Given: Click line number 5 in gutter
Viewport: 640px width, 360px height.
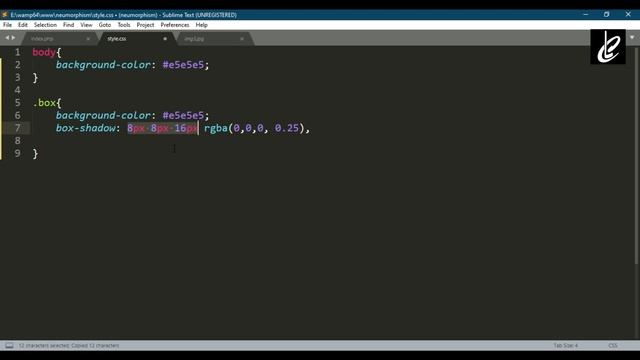Looking at the screenshot, I should coord(18,103).
